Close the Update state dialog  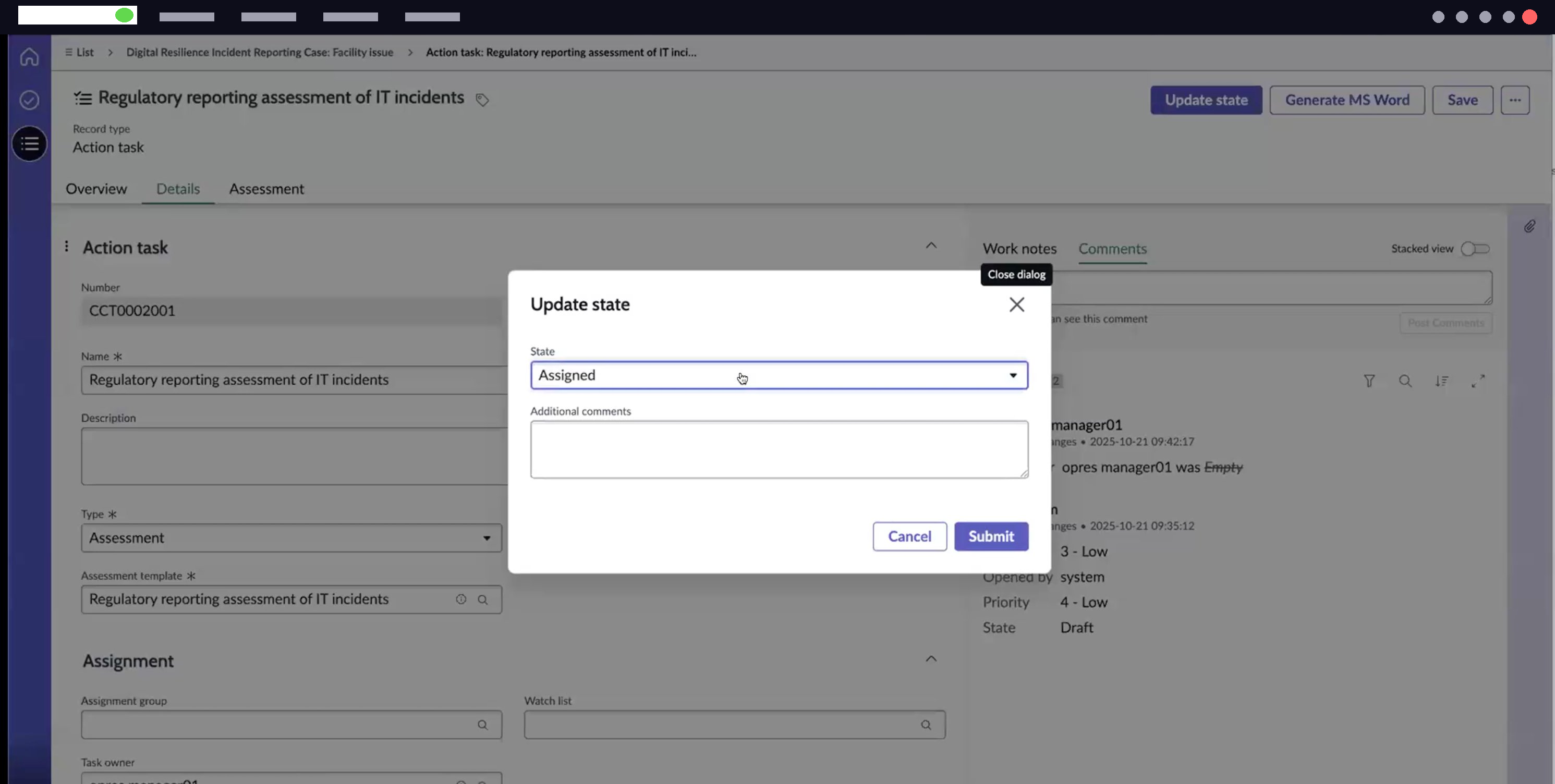[1016, 305]
